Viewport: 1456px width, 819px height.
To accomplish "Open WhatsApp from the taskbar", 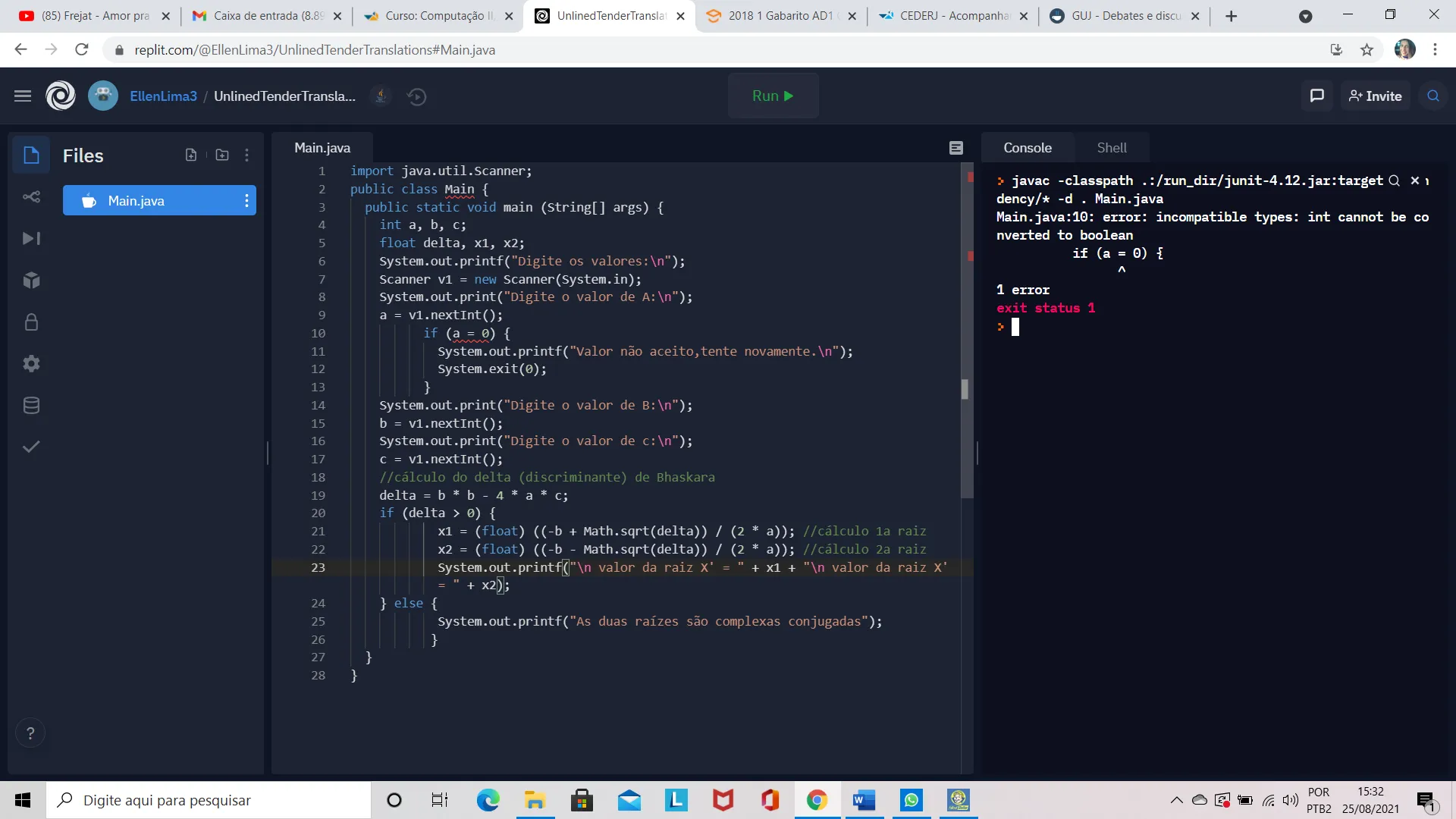I will tap(911, 800).
